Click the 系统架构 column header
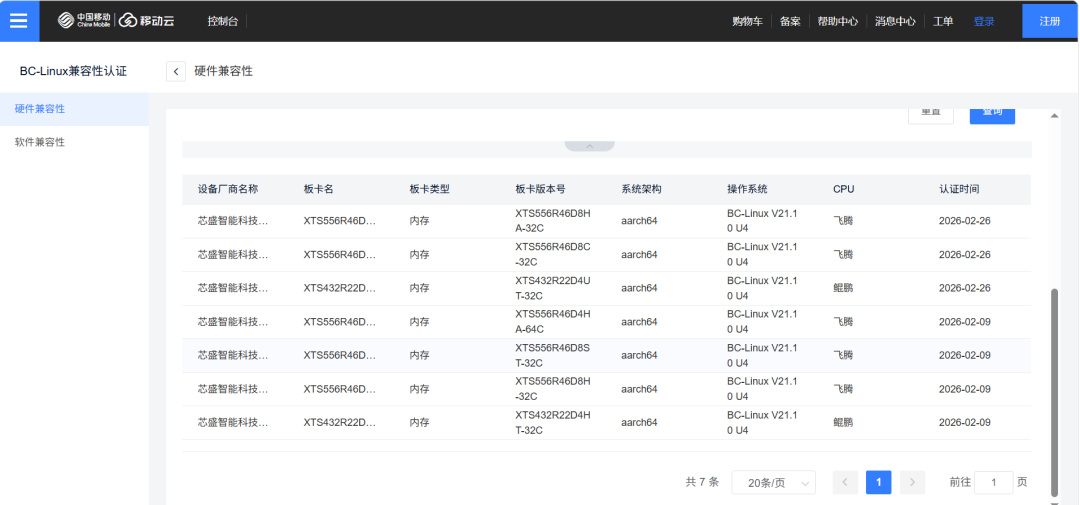Image resolution: width=1080 pixels, height=505 pixels. 641,189
